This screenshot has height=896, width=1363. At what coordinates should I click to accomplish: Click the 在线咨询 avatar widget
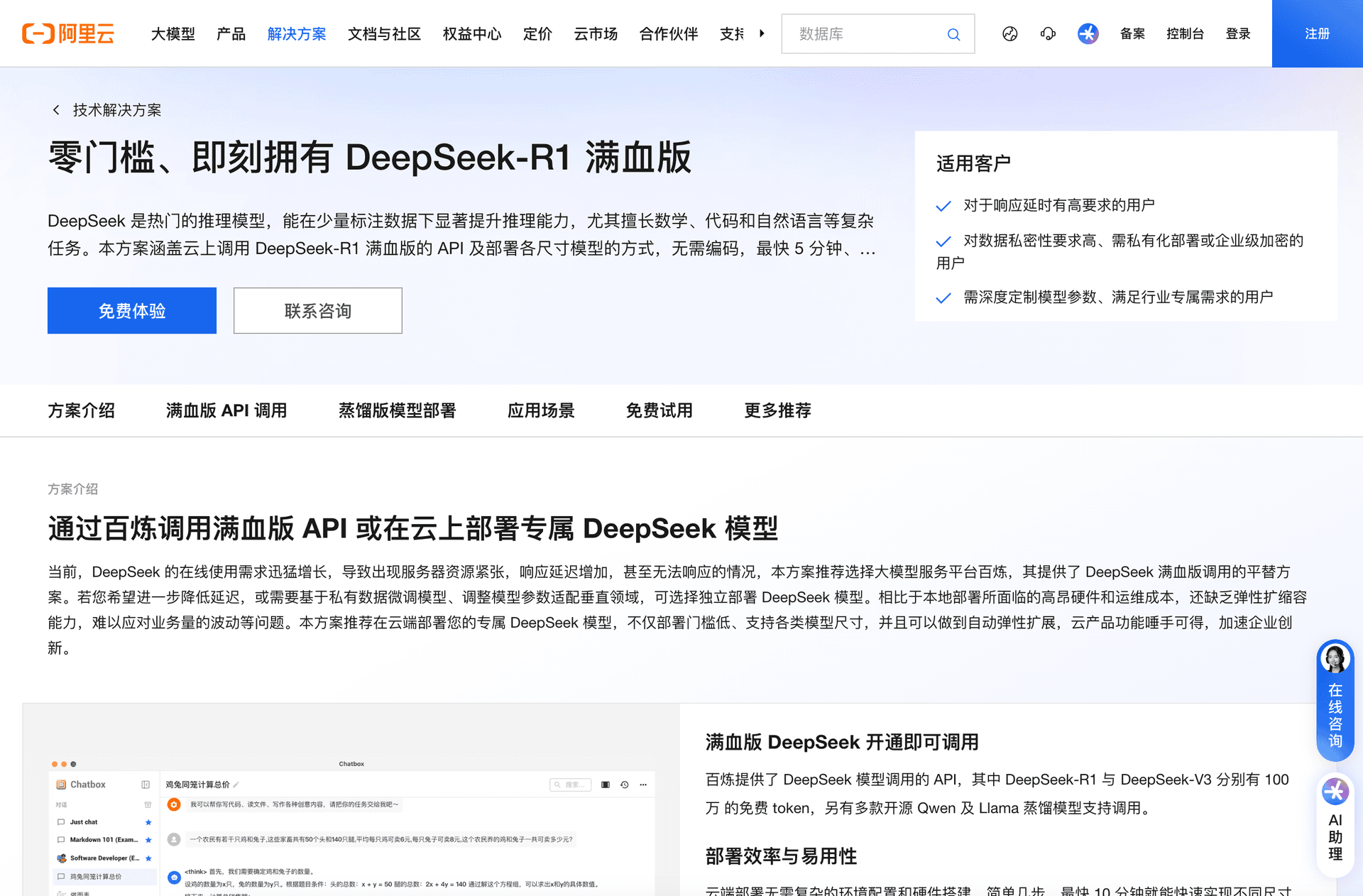point(1335,700)
